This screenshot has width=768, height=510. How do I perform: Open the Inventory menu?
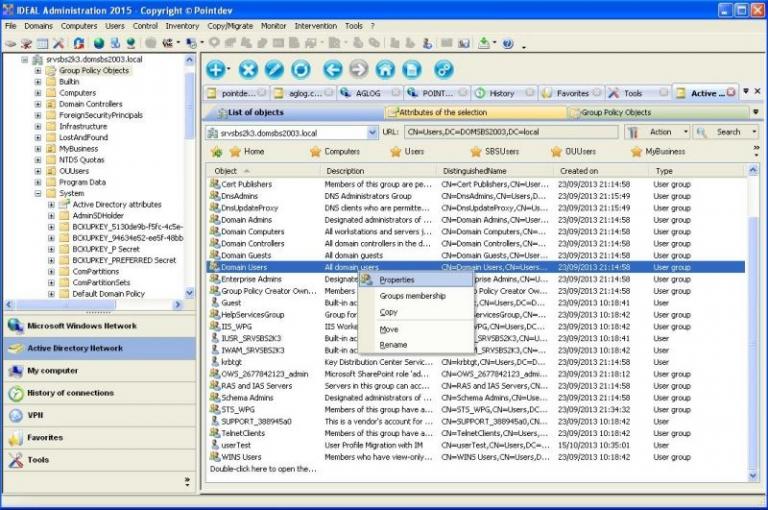pyautogui.click(x=182, y=25)
